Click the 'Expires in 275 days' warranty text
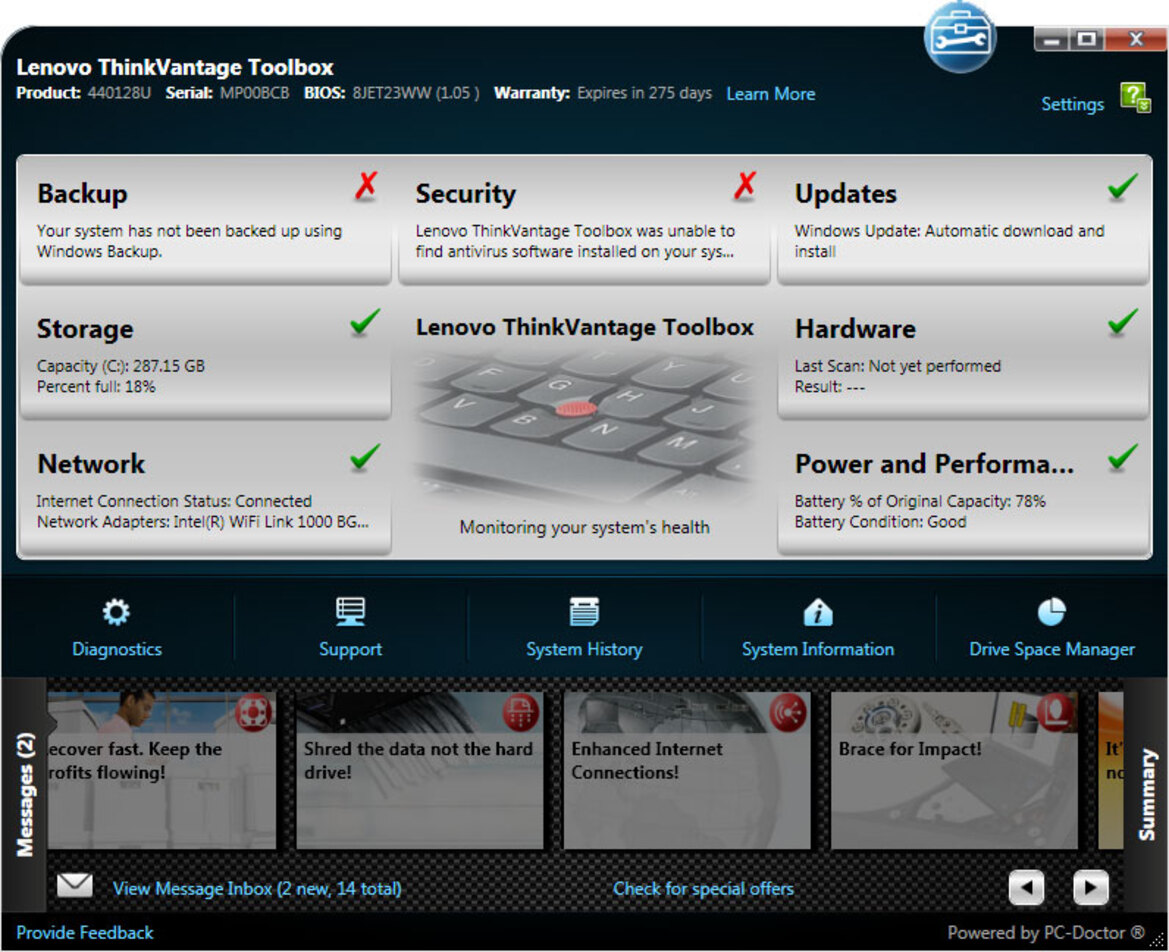Viewport: 1169px width, 952px height. (644, 93)
